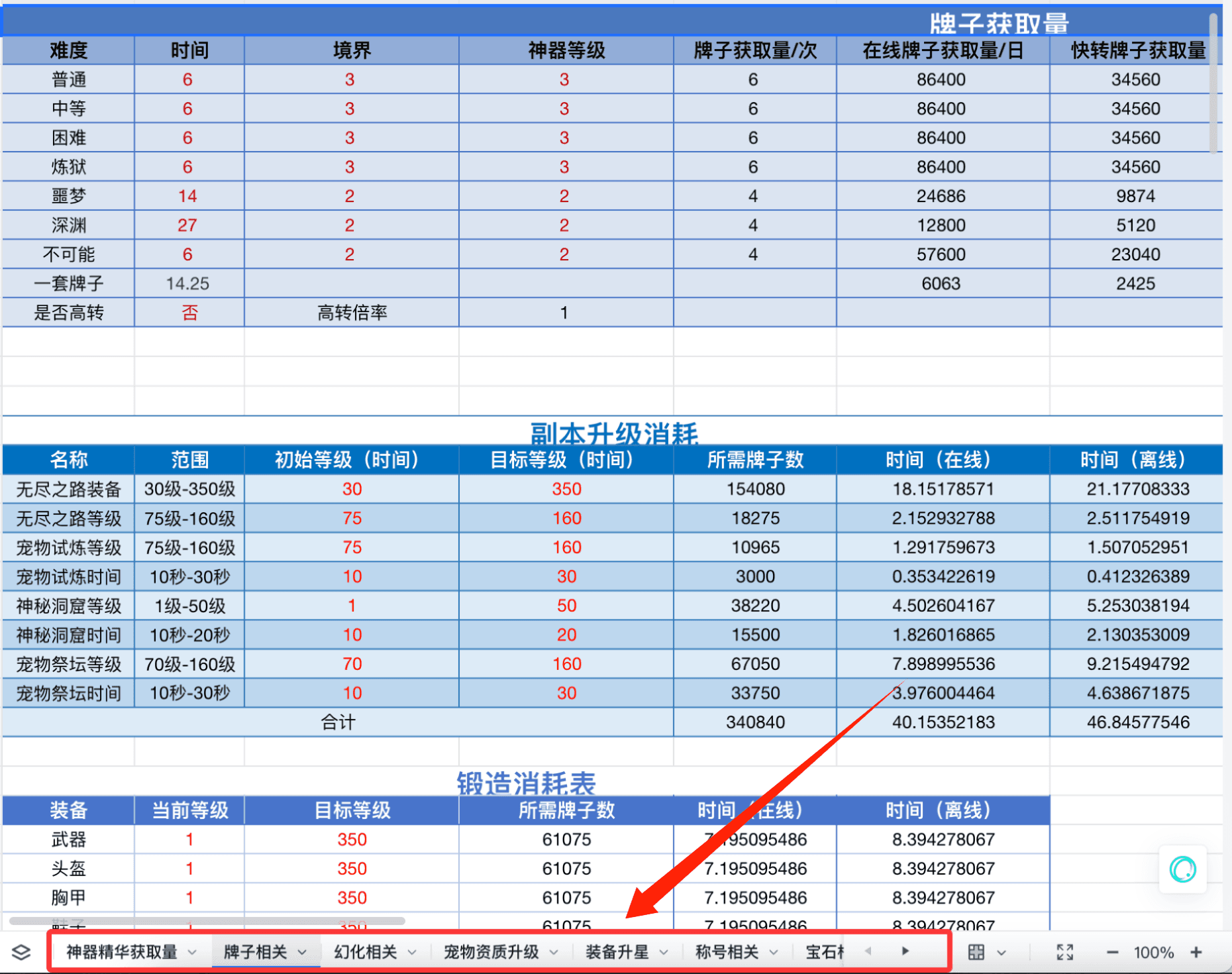Click the 神秘洞窟等级 row name
The image size is (1232, 974).
(69, 606)
